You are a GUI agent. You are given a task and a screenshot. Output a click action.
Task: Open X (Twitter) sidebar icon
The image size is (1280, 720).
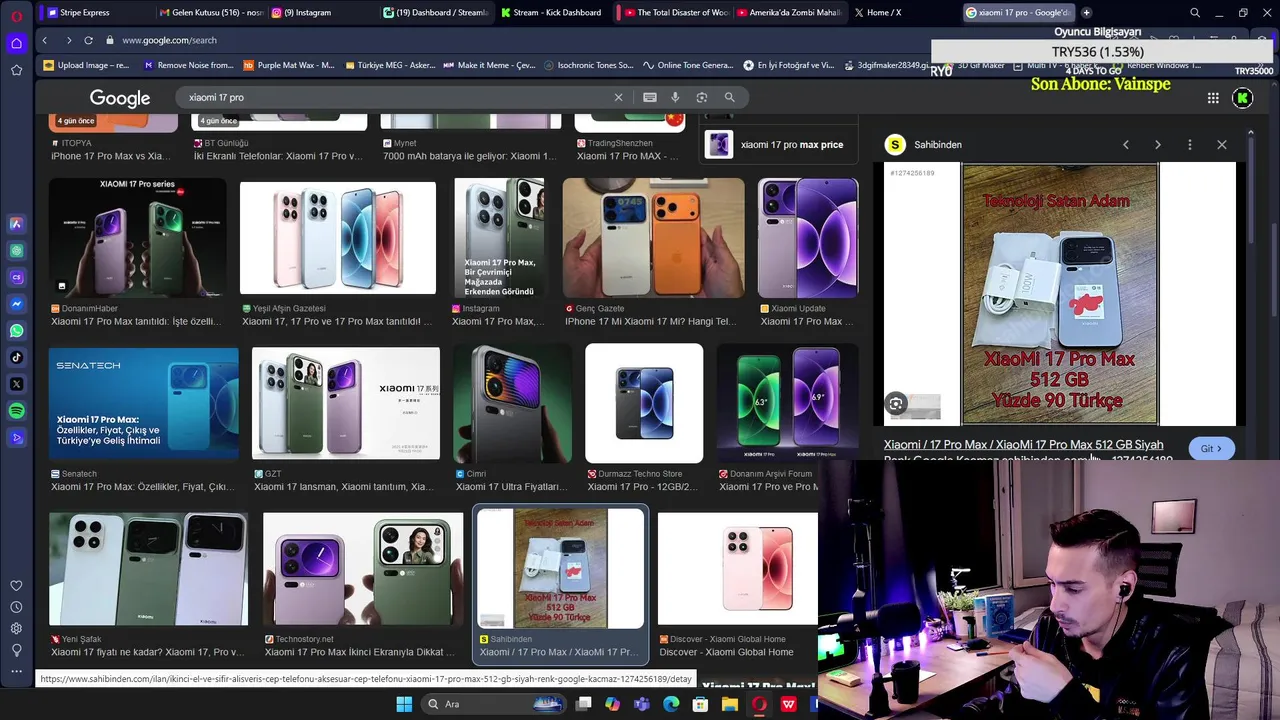point(17,384)
